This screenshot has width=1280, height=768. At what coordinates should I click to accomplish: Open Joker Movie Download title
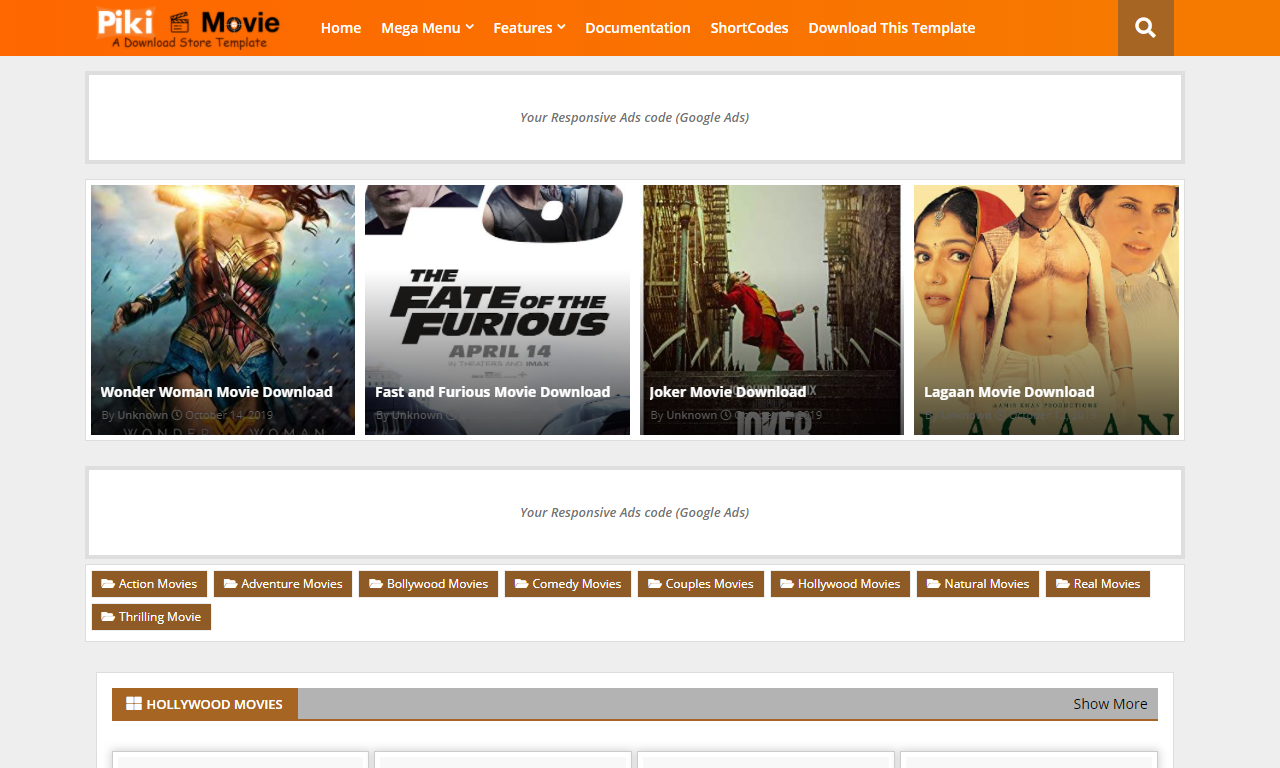(x=728, y=392)
